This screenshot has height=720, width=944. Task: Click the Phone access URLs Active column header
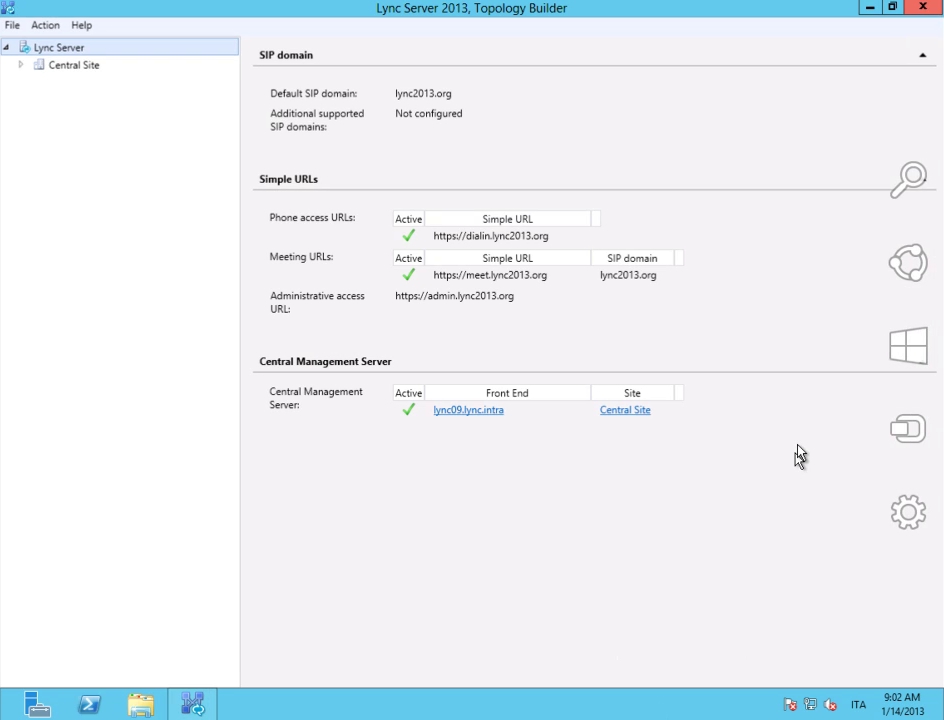click(408, 219)
